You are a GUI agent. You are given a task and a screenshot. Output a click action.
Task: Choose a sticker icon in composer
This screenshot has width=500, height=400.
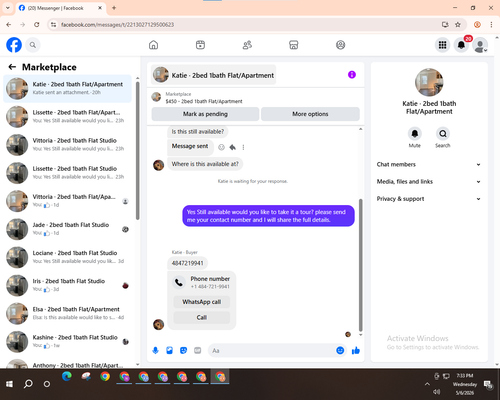[183, 350]
